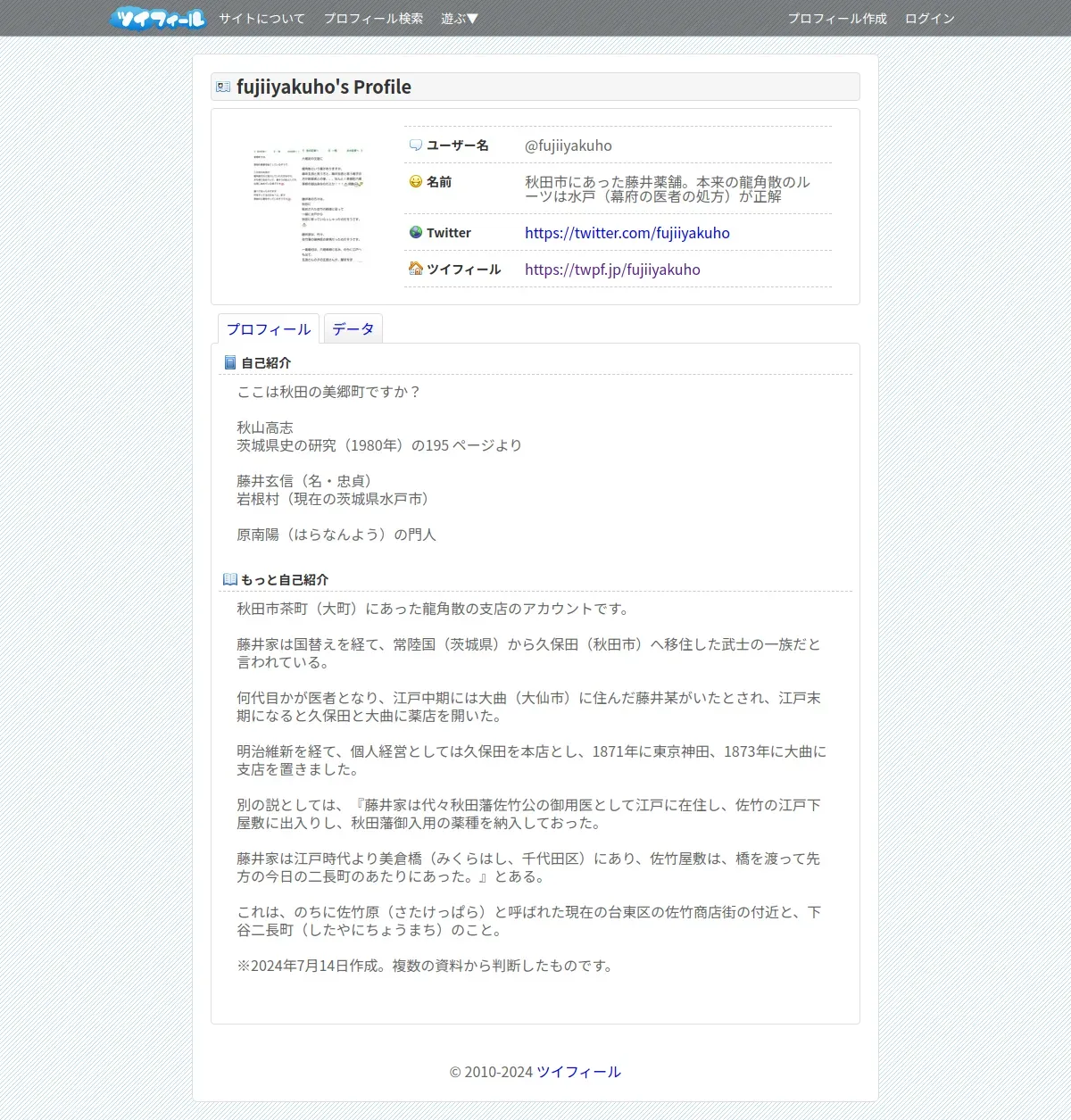The image size is (1071, 1120).
Task: Open the profile thumbnail image
Action: pyautogui.click(x=308, y=205)
